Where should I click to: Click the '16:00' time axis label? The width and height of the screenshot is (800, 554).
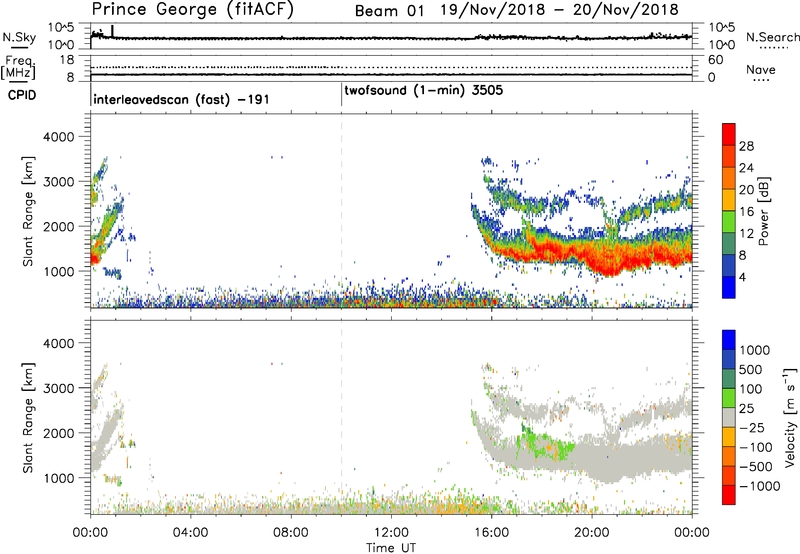491,533
